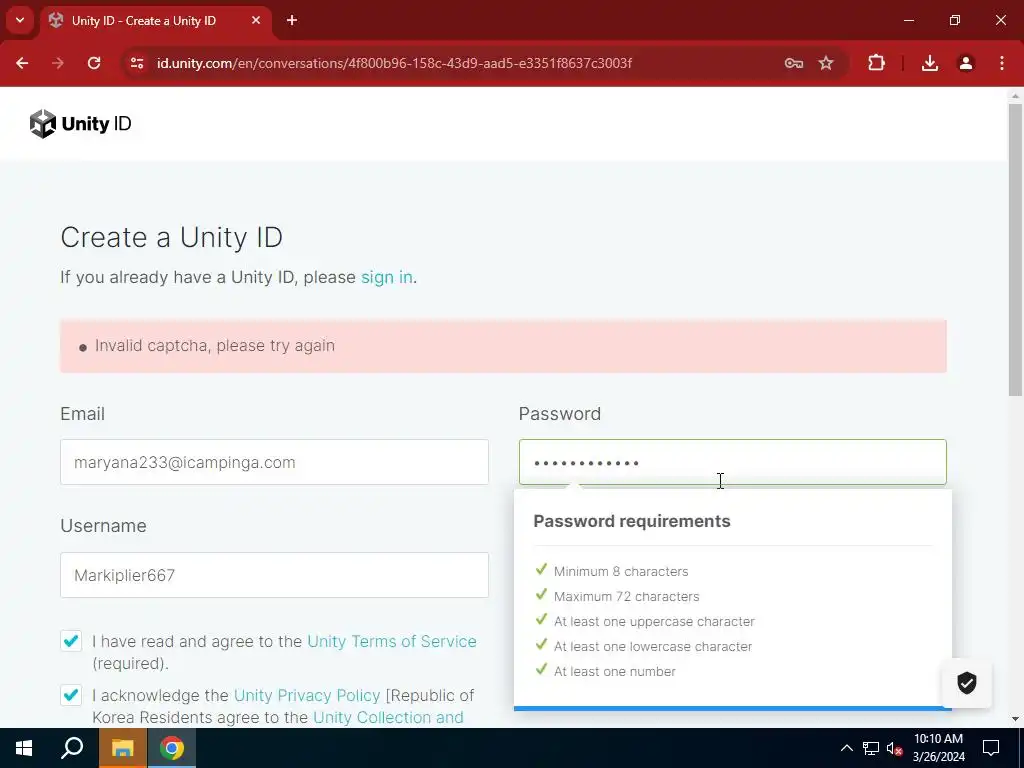Follow the sign in link

[387, 277]
